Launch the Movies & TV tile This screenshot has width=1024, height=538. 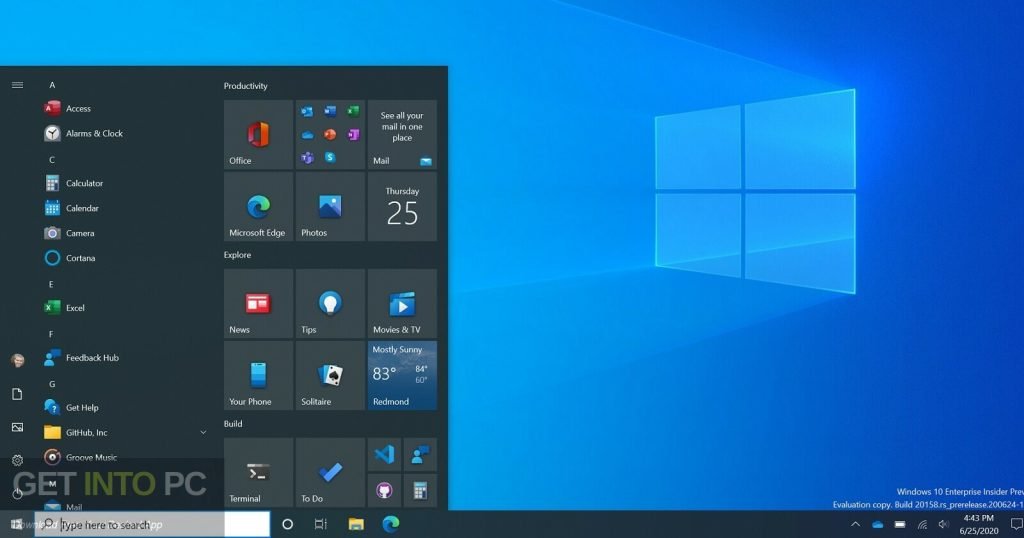coord(402,304)
